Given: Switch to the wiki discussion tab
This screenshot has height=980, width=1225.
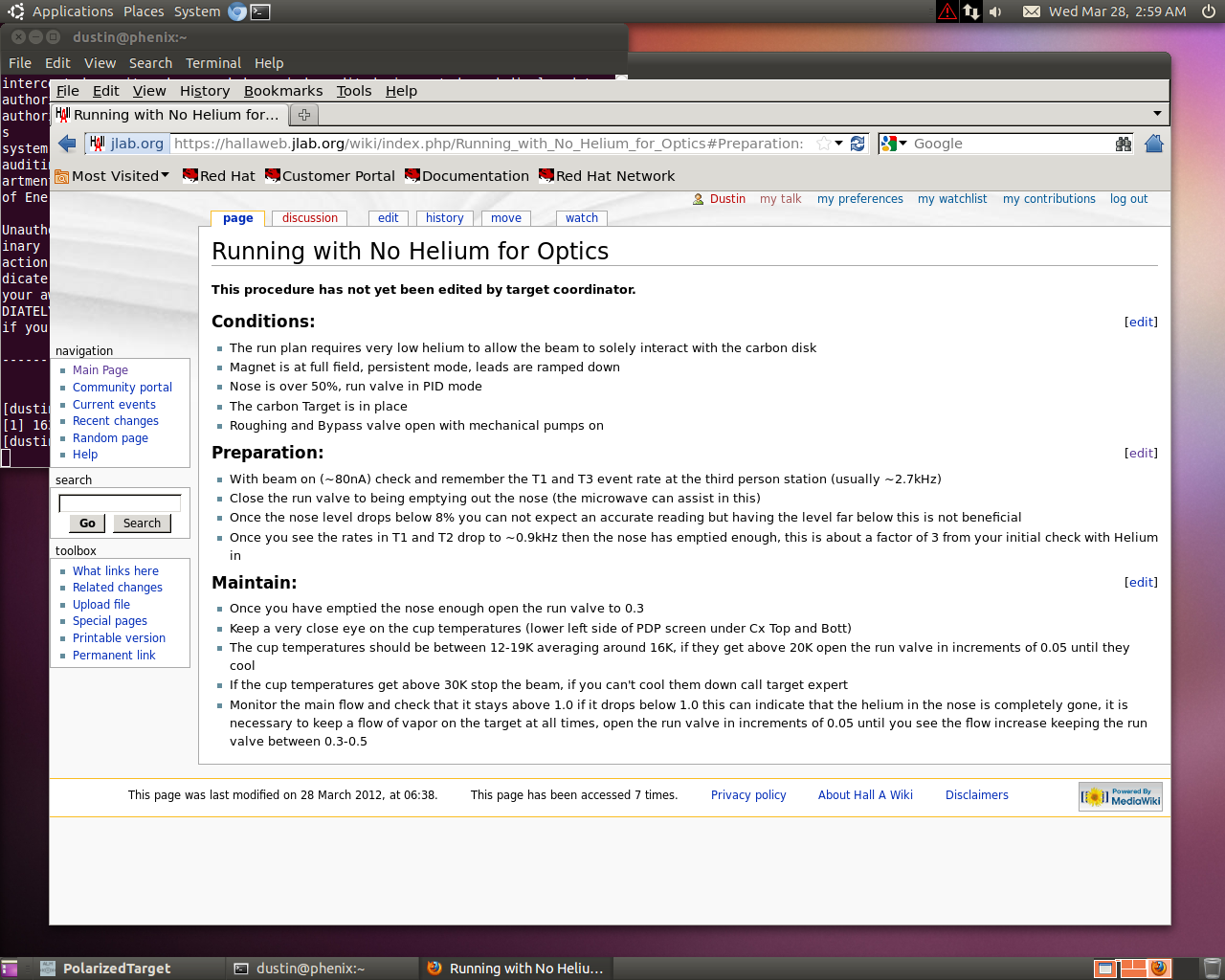Looking at the screenshot, I should [x=310, y=218].
